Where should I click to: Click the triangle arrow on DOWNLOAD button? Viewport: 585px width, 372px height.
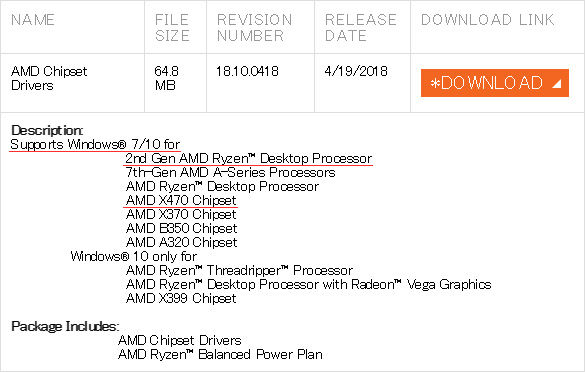click(557, 84)
